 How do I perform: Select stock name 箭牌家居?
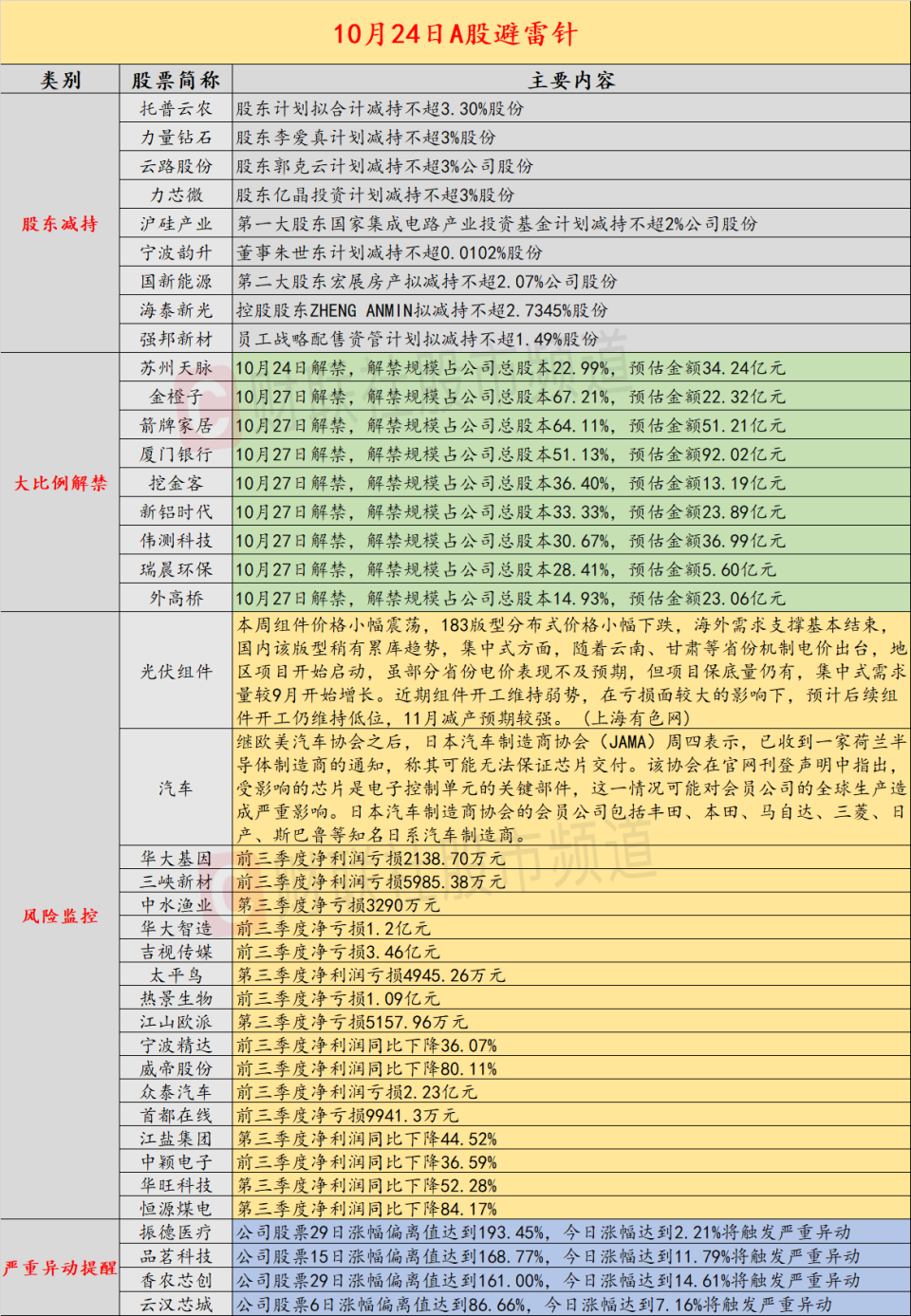pyautogui.click(x=176, y=425)
